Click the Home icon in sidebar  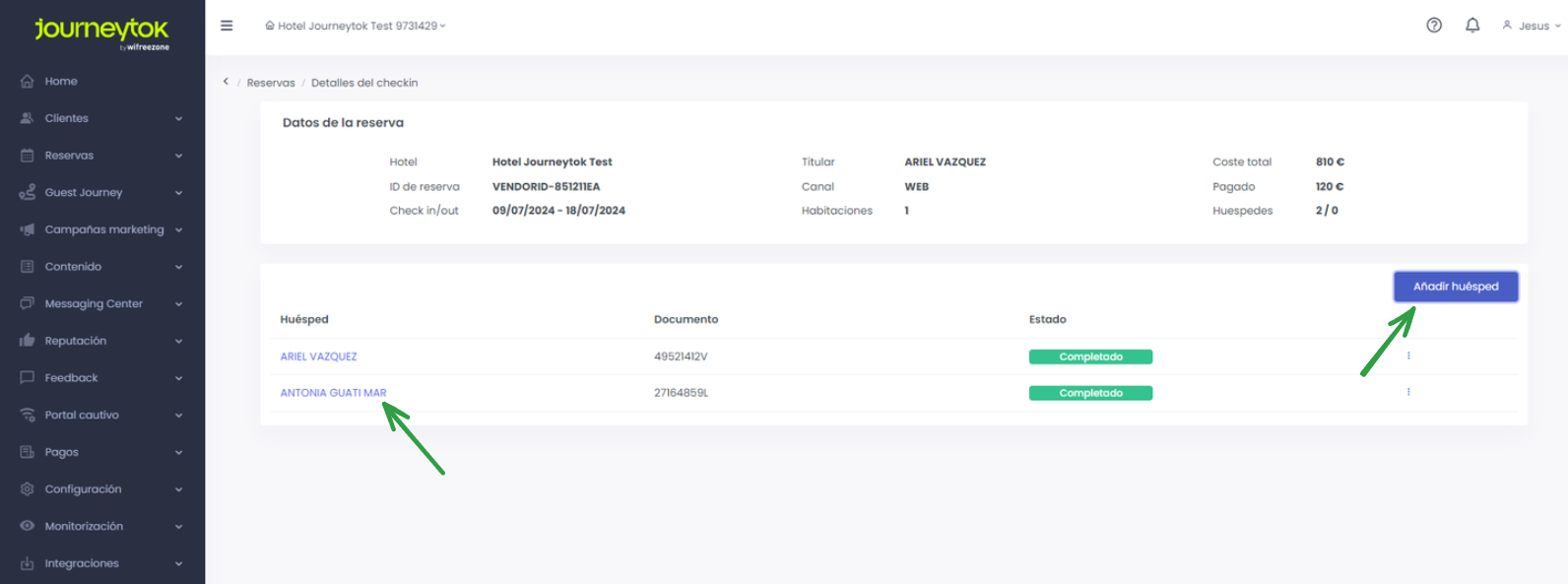28,82
